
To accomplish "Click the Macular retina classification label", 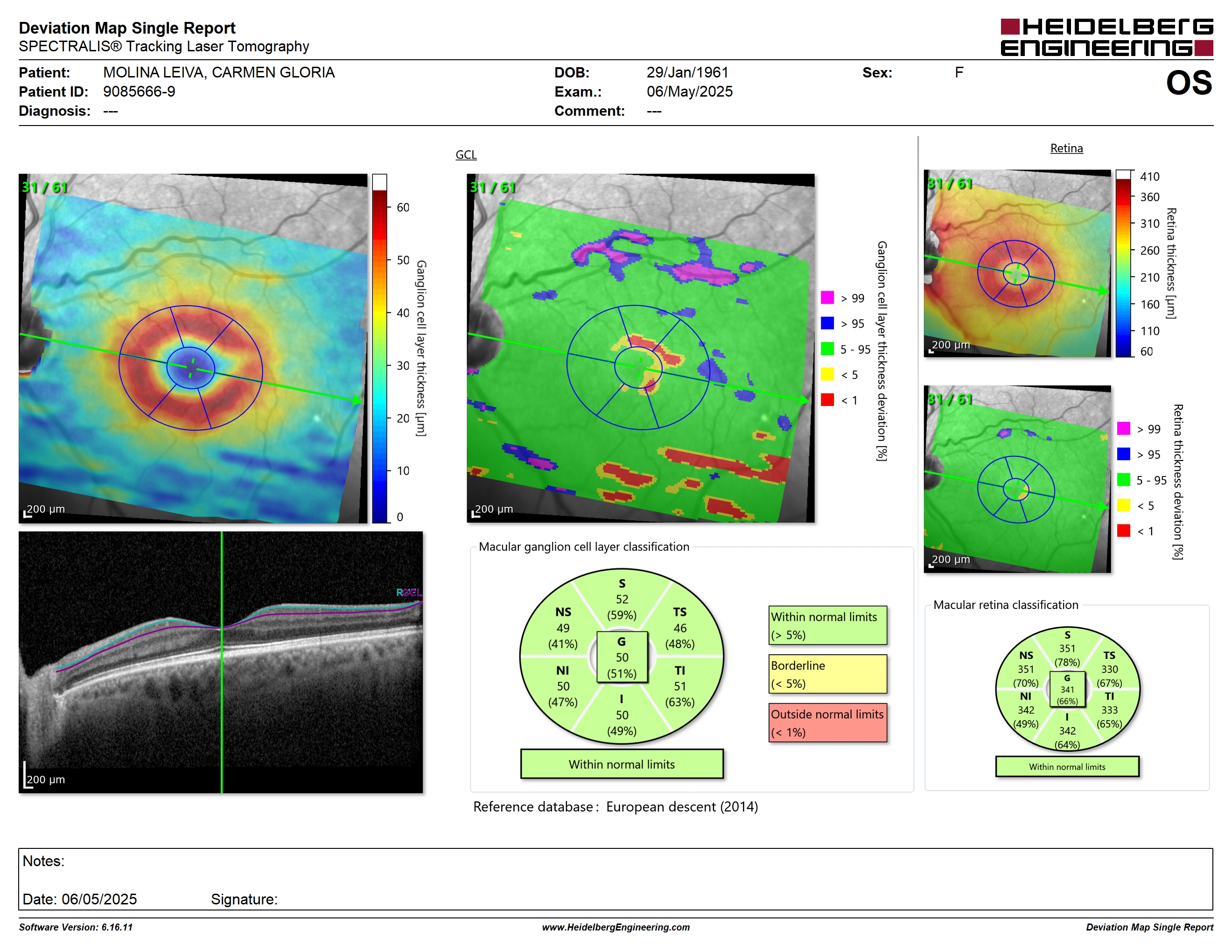I will tap(1005, 605).
